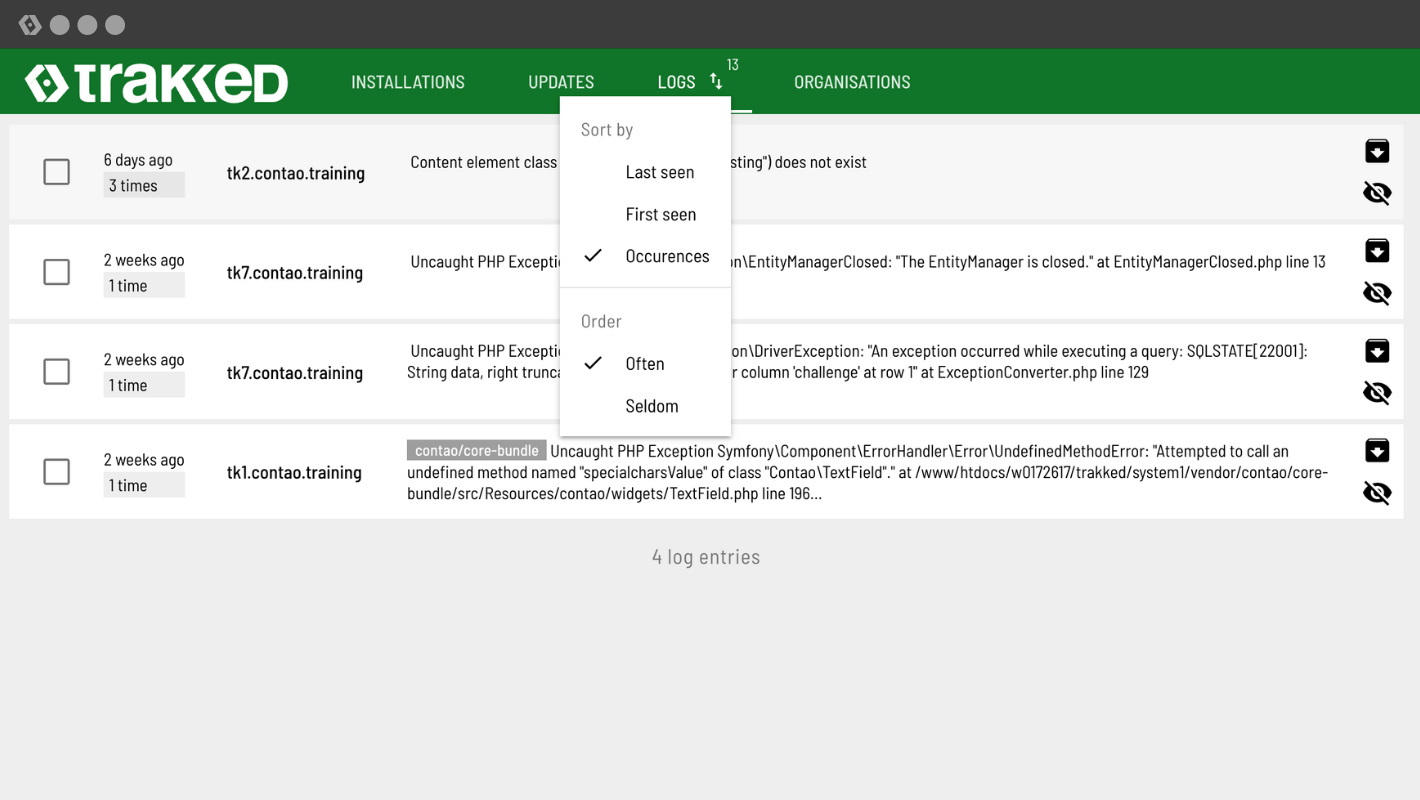Archive the EntityManagerClosed log entry

pos(1377,250)
